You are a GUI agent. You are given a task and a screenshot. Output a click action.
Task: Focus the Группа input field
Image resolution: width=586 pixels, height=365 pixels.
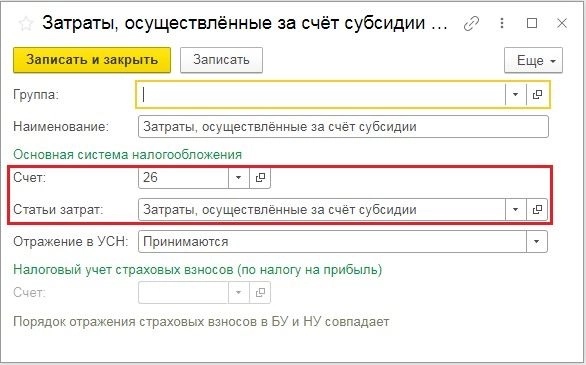pos(321,95)
